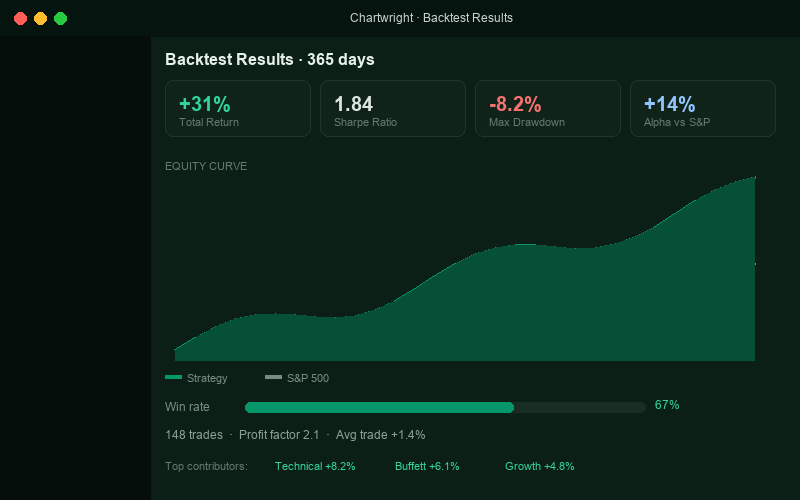Toggle the Strategy legend entry
This screenshot has height=500, width=800.
[196, 378]
